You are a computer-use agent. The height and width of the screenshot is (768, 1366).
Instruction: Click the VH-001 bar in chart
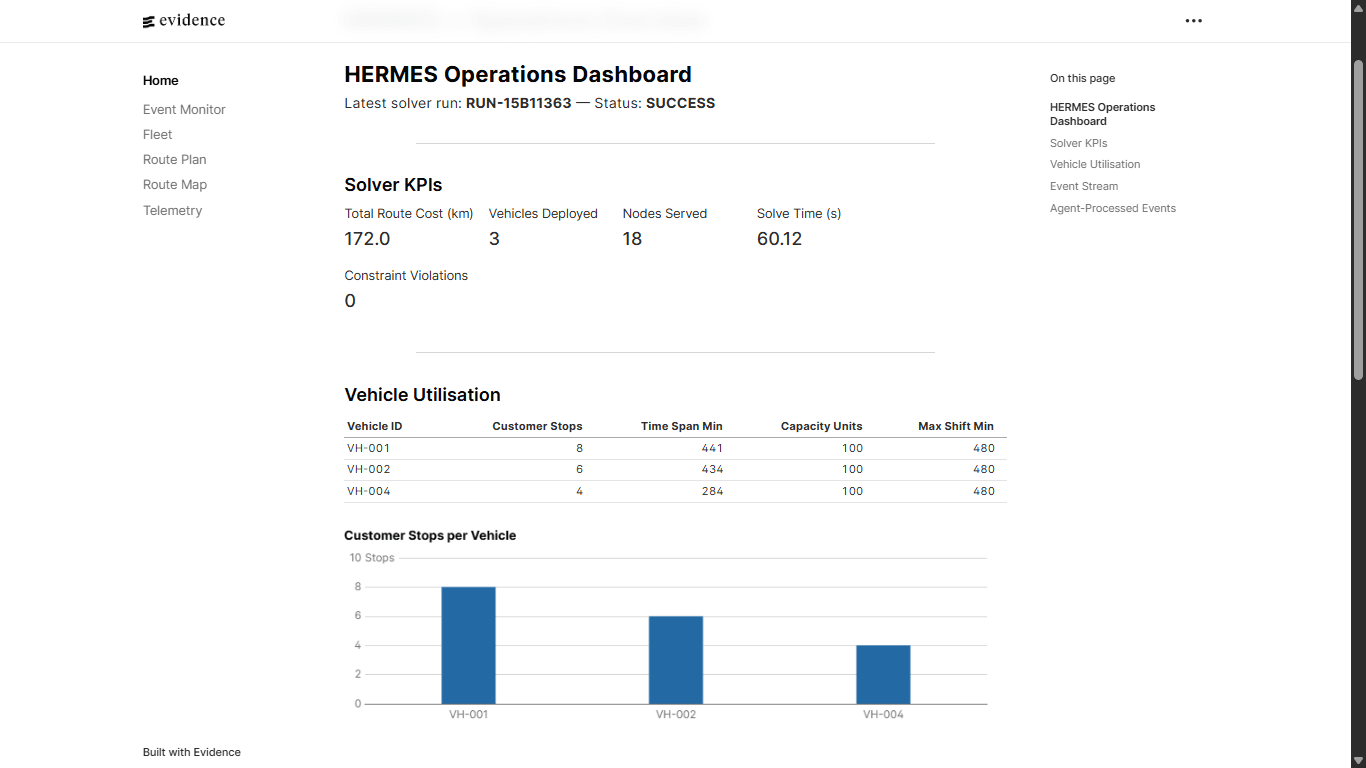click(x=468, y=645)
